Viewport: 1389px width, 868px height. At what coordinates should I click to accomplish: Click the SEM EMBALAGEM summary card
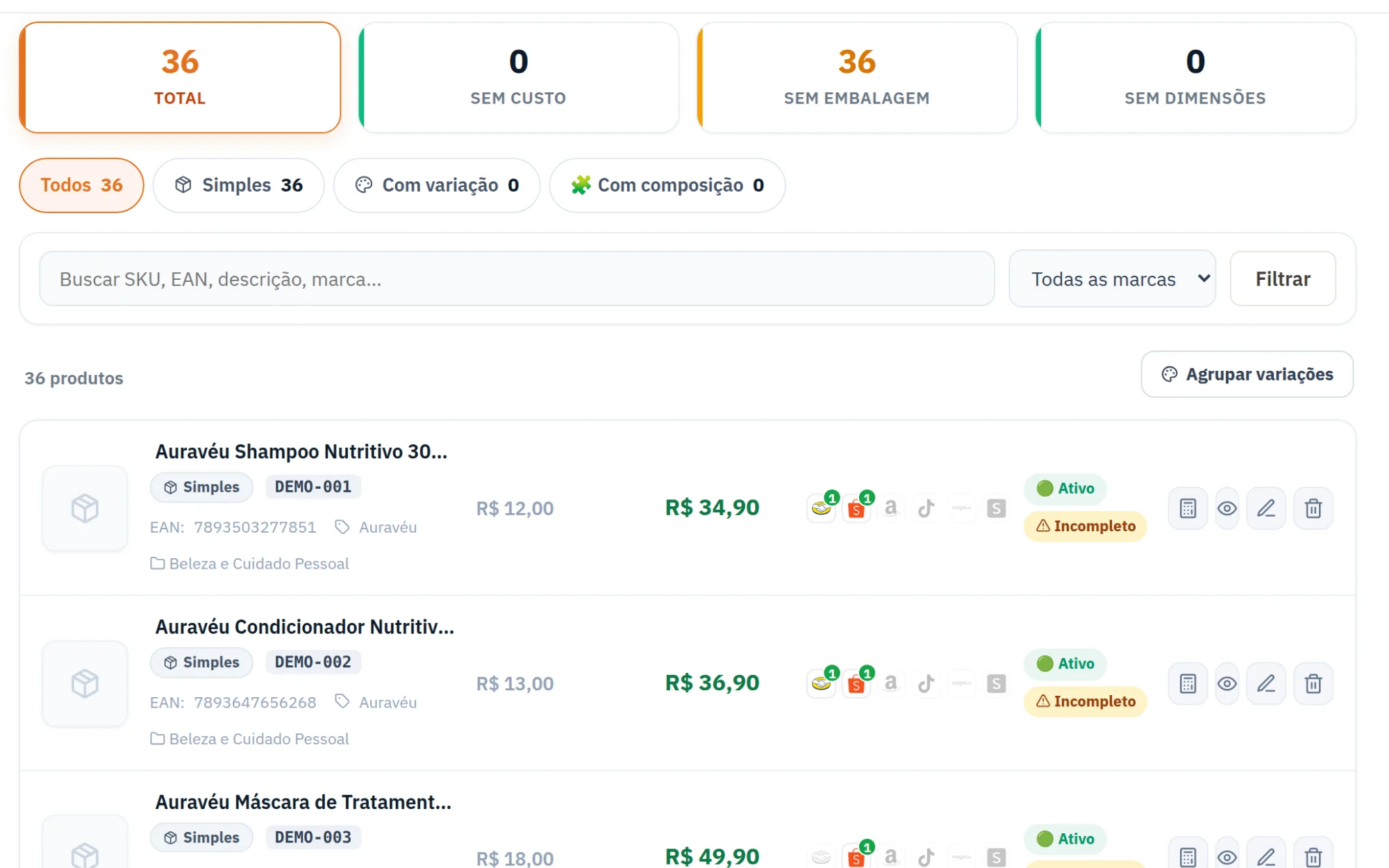pos(857,77)
